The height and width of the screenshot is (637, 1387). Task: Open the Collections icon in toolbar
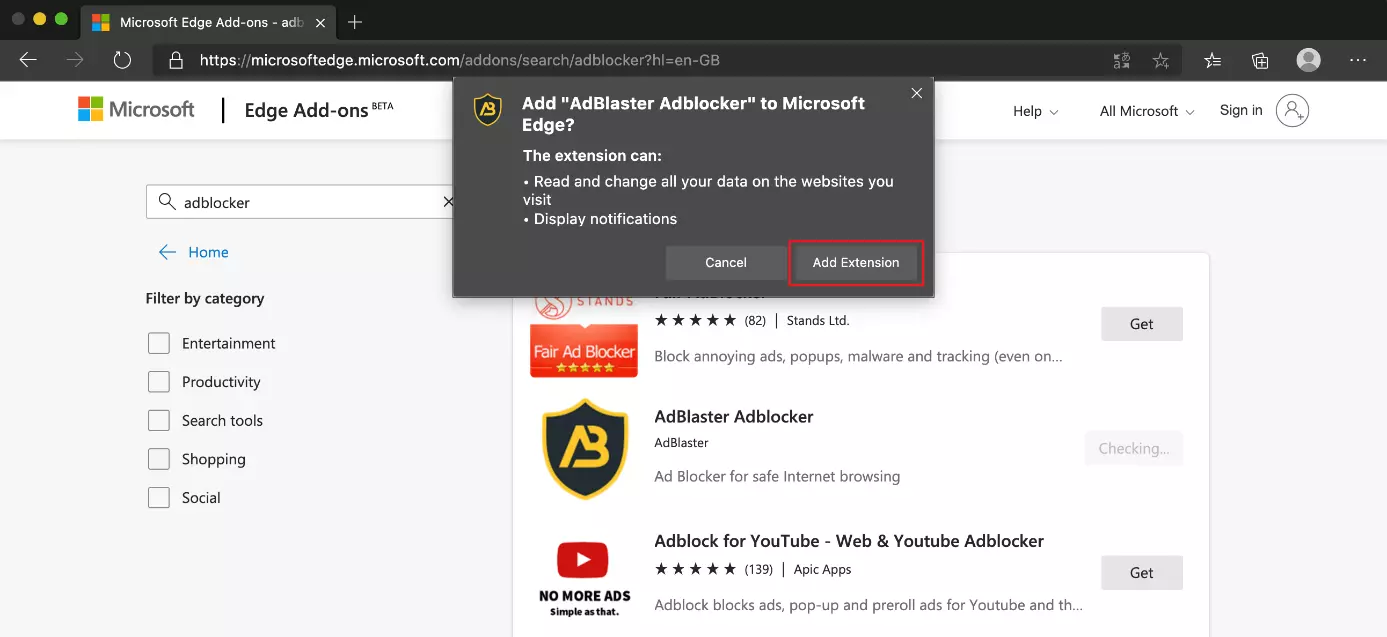coord(1260,61)
